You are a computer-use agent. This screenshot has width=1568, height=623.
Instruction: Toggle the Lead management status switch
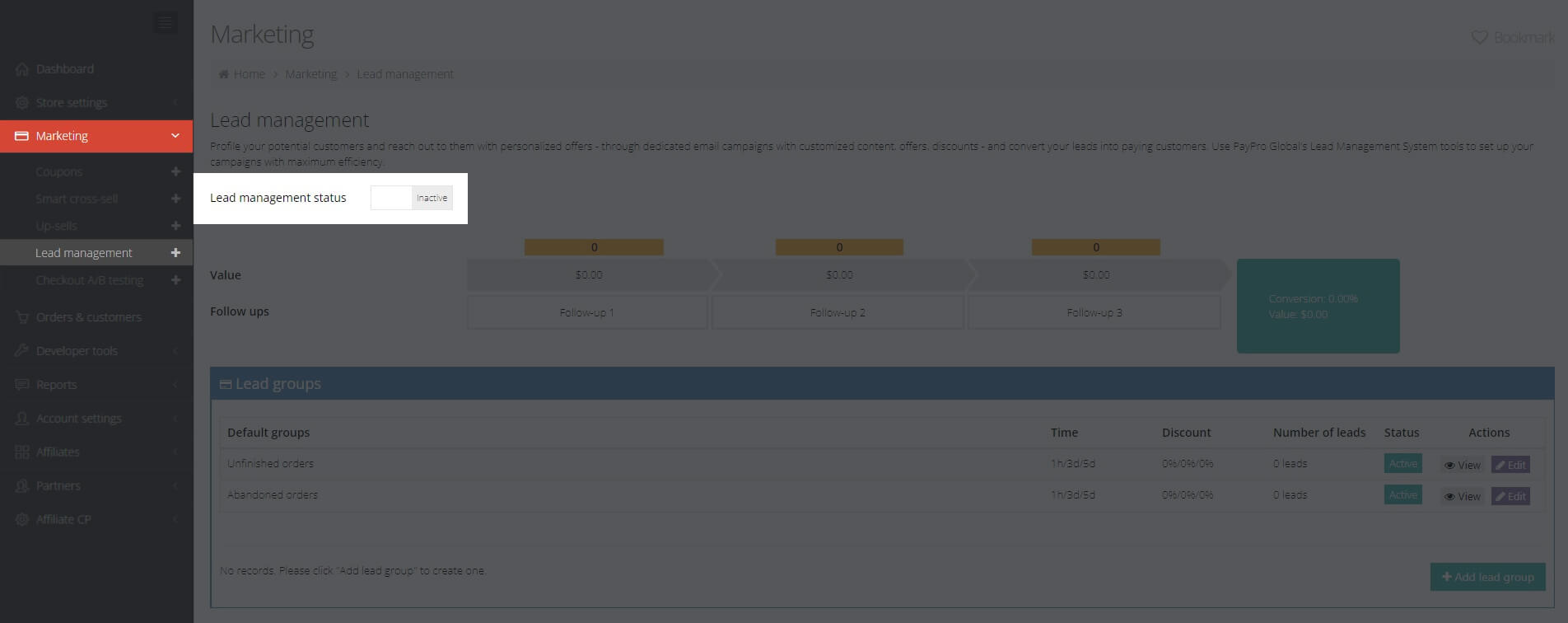(411, 198)
